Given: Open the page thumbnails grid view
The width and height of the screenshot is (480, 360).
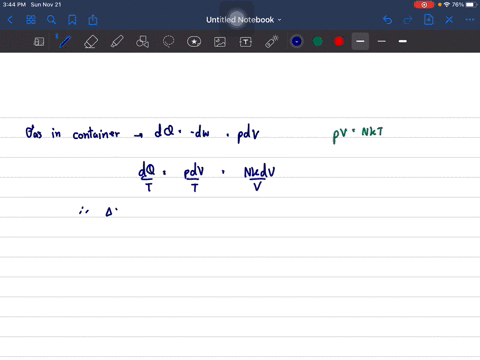Looking at the screenshot, I should (x=31, y=20).
